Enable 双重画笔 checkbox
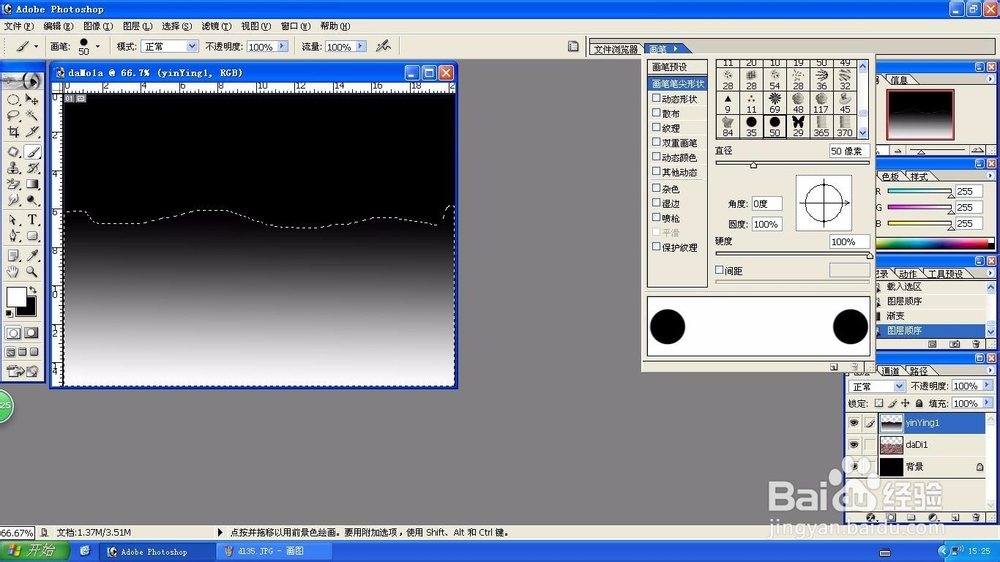This screenshot has height=562, width=1000. point(656,142)
